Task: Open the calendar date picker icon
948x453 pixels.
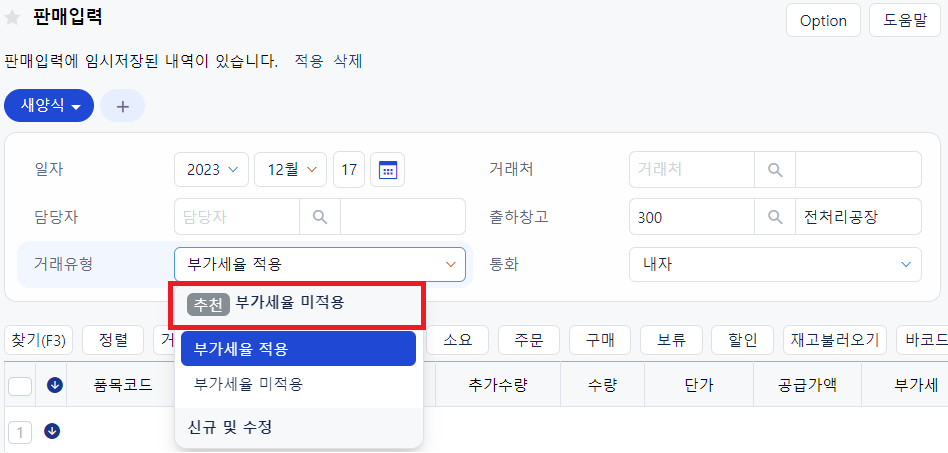Action: coord(388,169)
